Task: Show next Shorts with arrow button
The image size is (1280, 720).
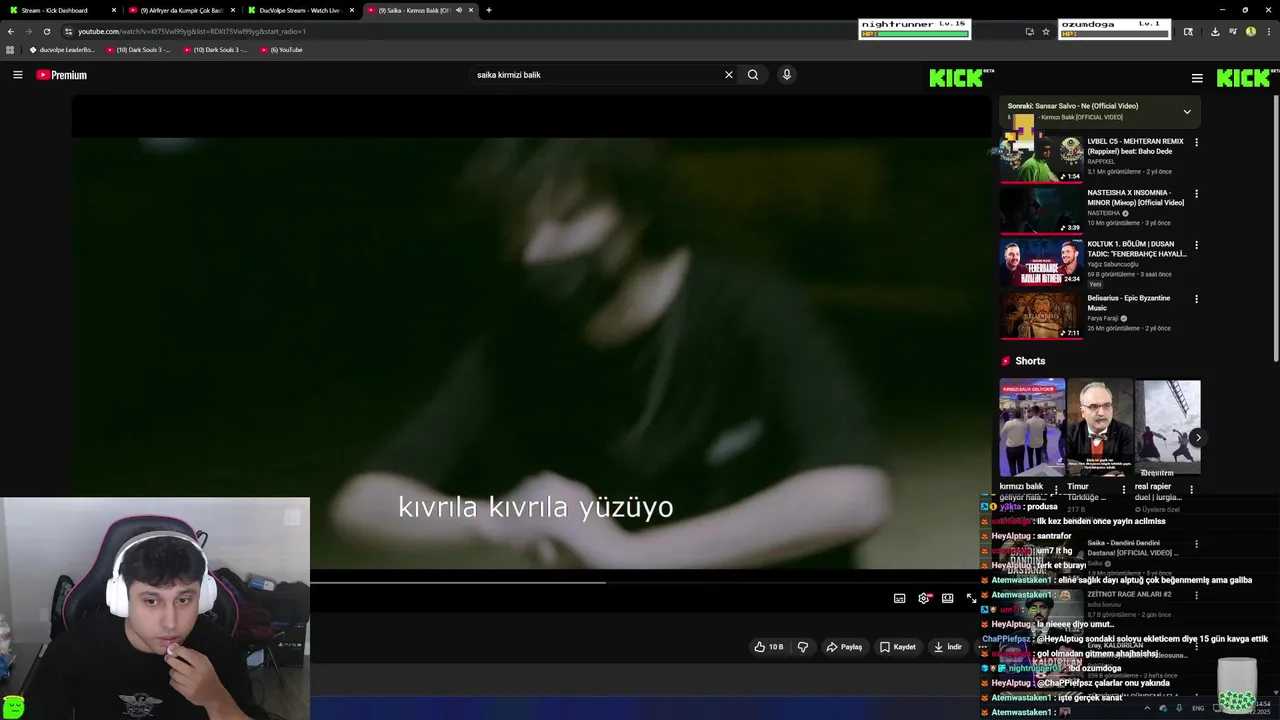Action: (x=1198, y=438)
